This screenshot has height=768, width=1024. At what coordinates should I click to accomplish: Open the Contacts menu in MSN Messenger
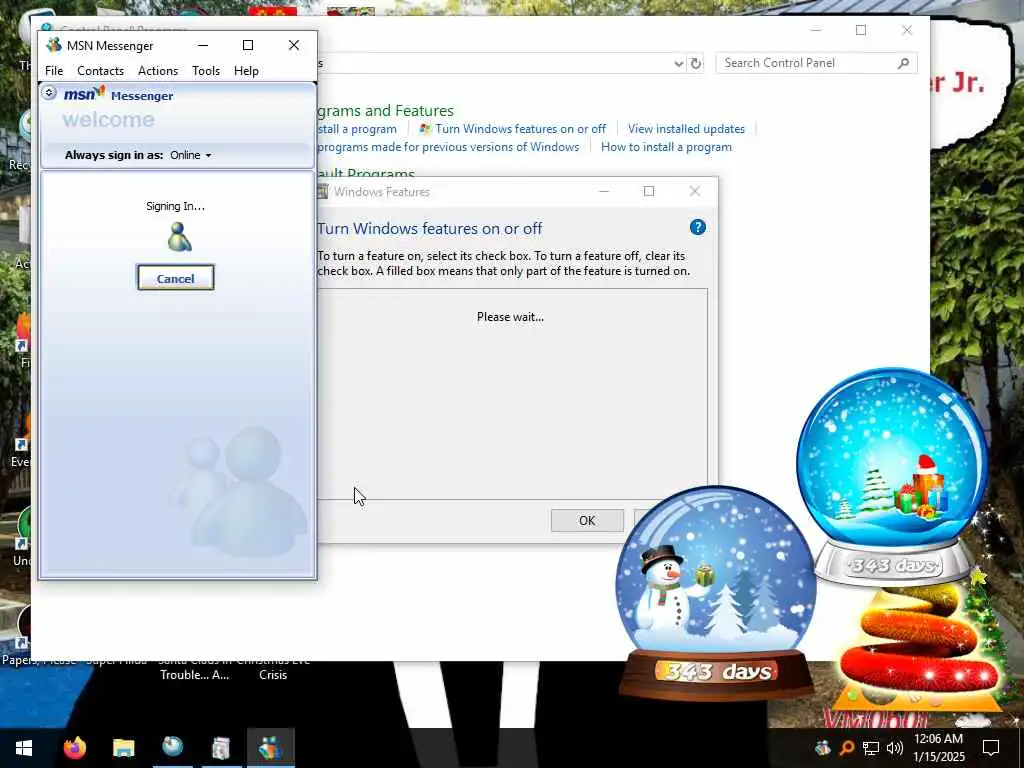(x=101, y=71)
